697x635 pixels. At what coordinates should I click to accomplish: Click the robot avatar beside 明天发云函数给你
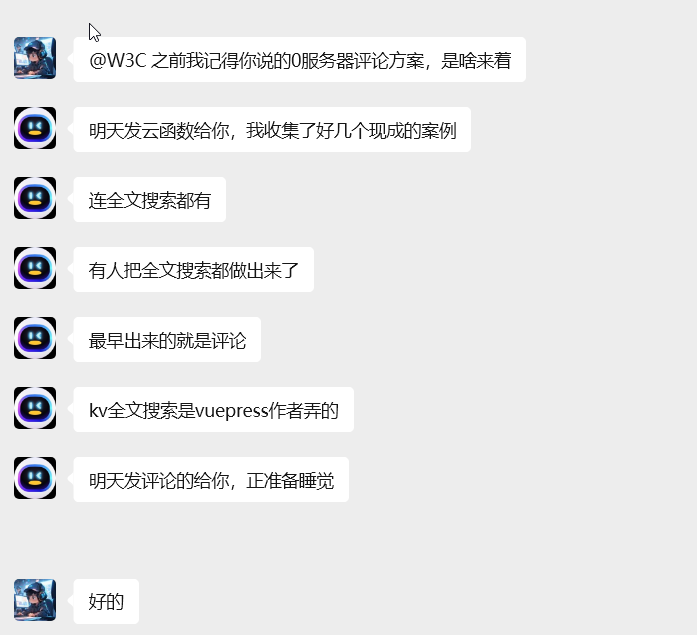pos(35,128)
